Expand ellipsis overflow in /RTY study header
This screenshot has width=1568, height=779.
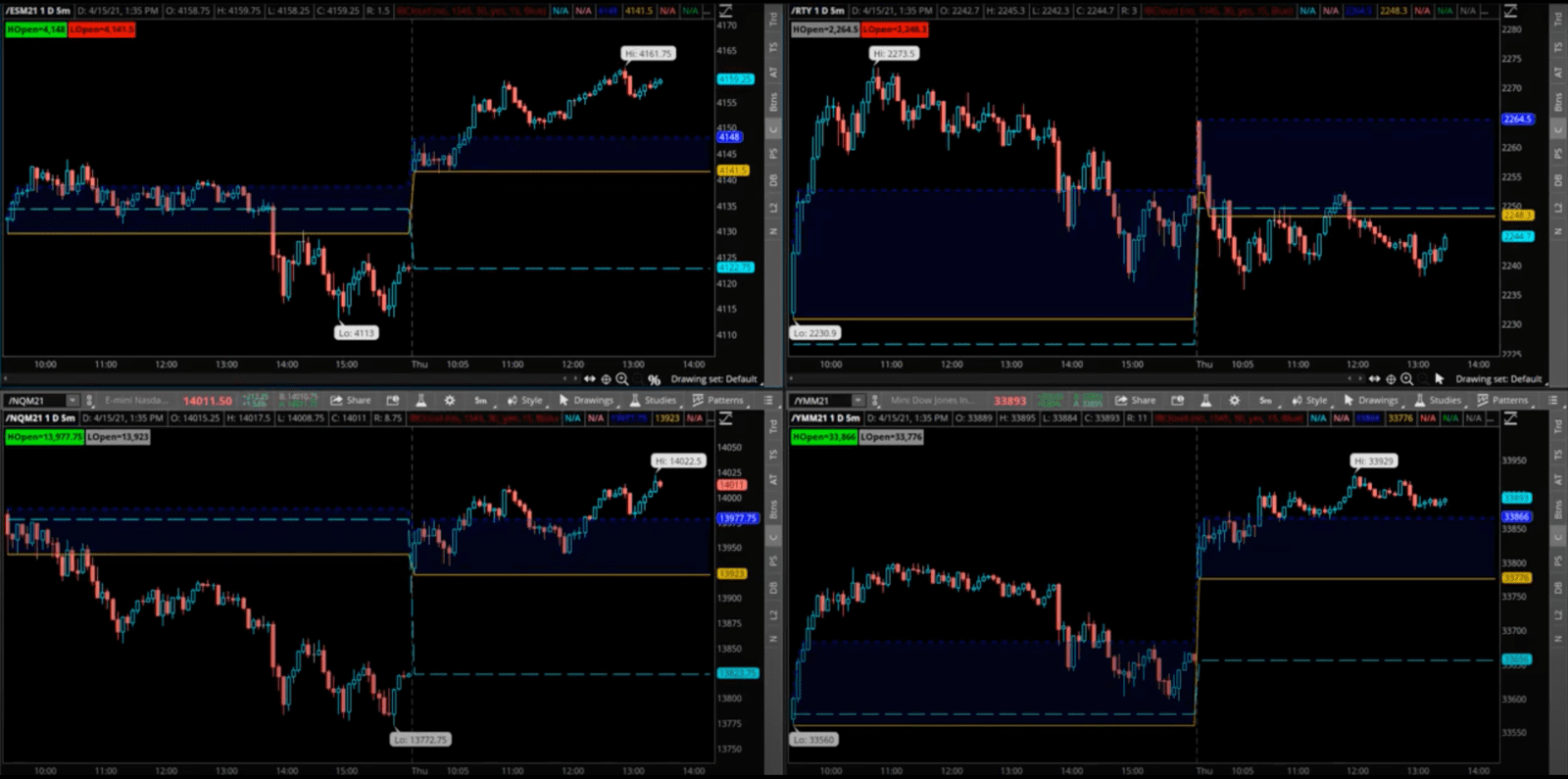[1488, 11]
